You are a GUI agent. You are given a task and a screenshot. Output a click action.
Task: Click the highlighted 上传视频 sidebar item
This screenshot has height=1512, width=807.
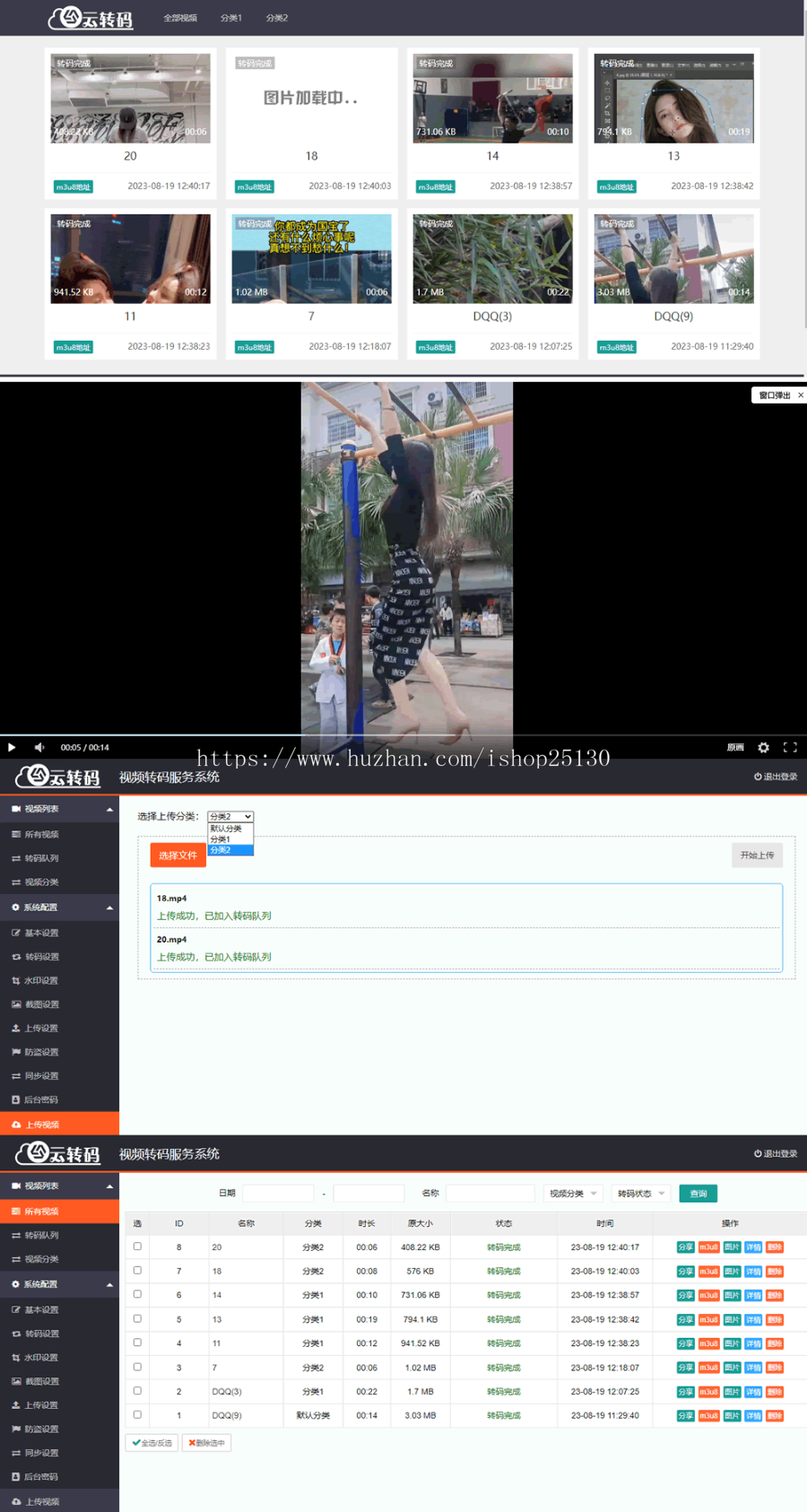coord(59,1124)
